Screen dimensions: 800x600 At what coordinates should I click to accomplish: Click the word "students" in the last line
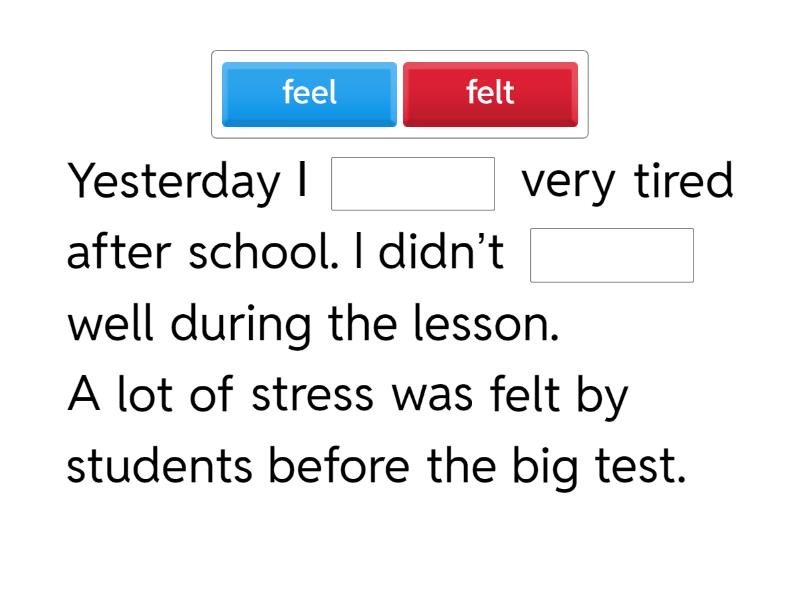[160, 465]
